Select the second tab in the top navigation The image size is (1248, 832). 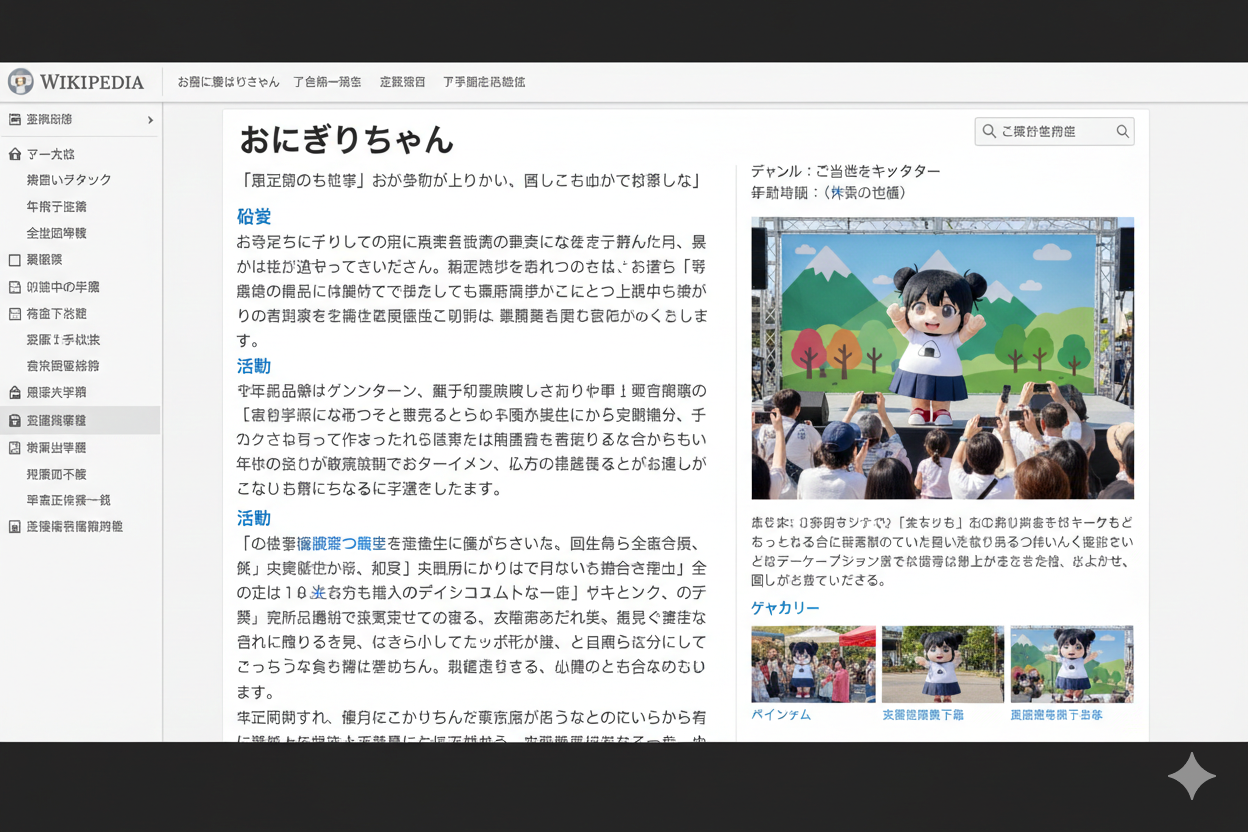coord(327,82)
